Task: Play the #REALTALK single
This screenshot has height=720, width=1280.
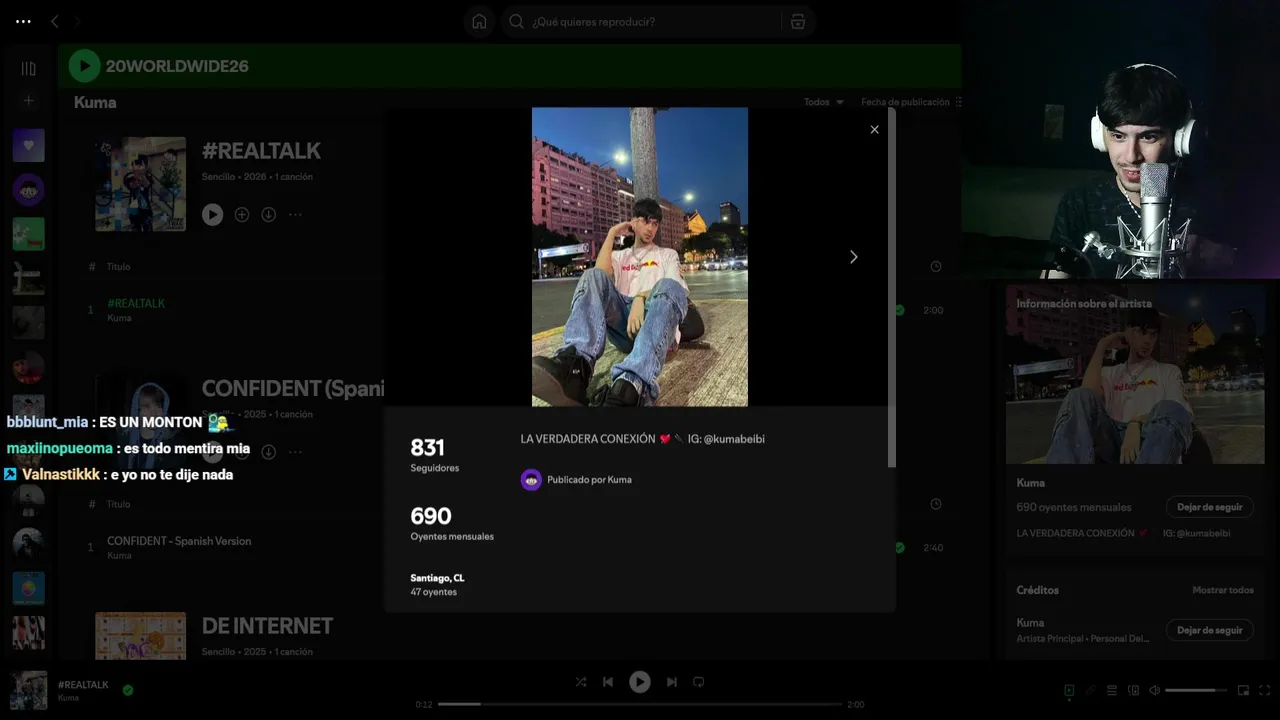Action: click(x=212, y=214)
